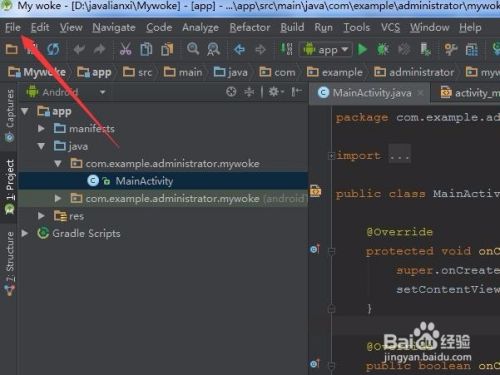500x375 pixels.
Task: Toggle the 1: Project tool window
Action: pyautogui.click(x=10, y=187)
